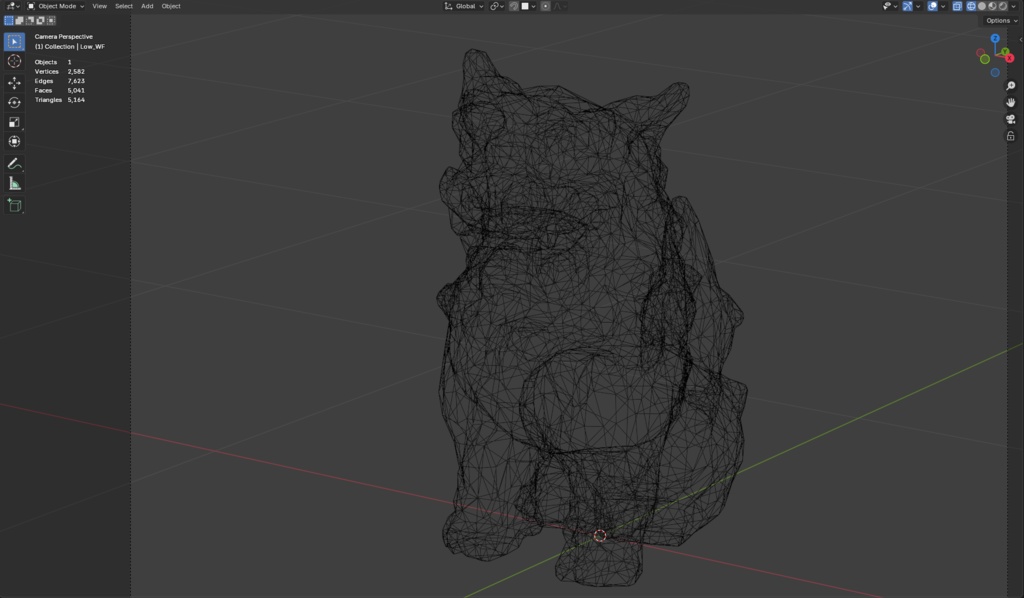Activate the Move tool
1024x598 pixels.
pyautogui.click(x=14, y=83)
